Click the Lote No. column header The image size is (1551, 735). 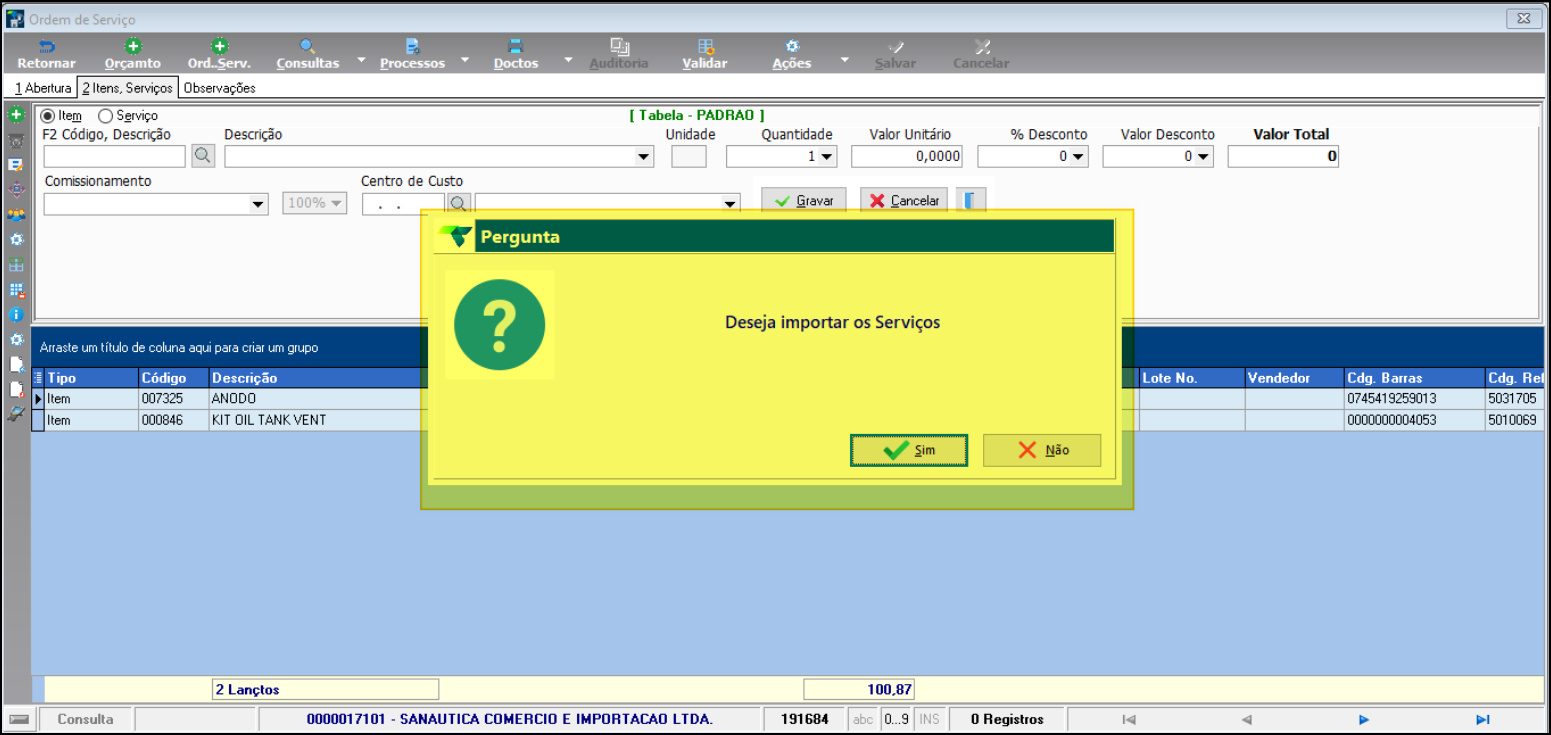1192,378
